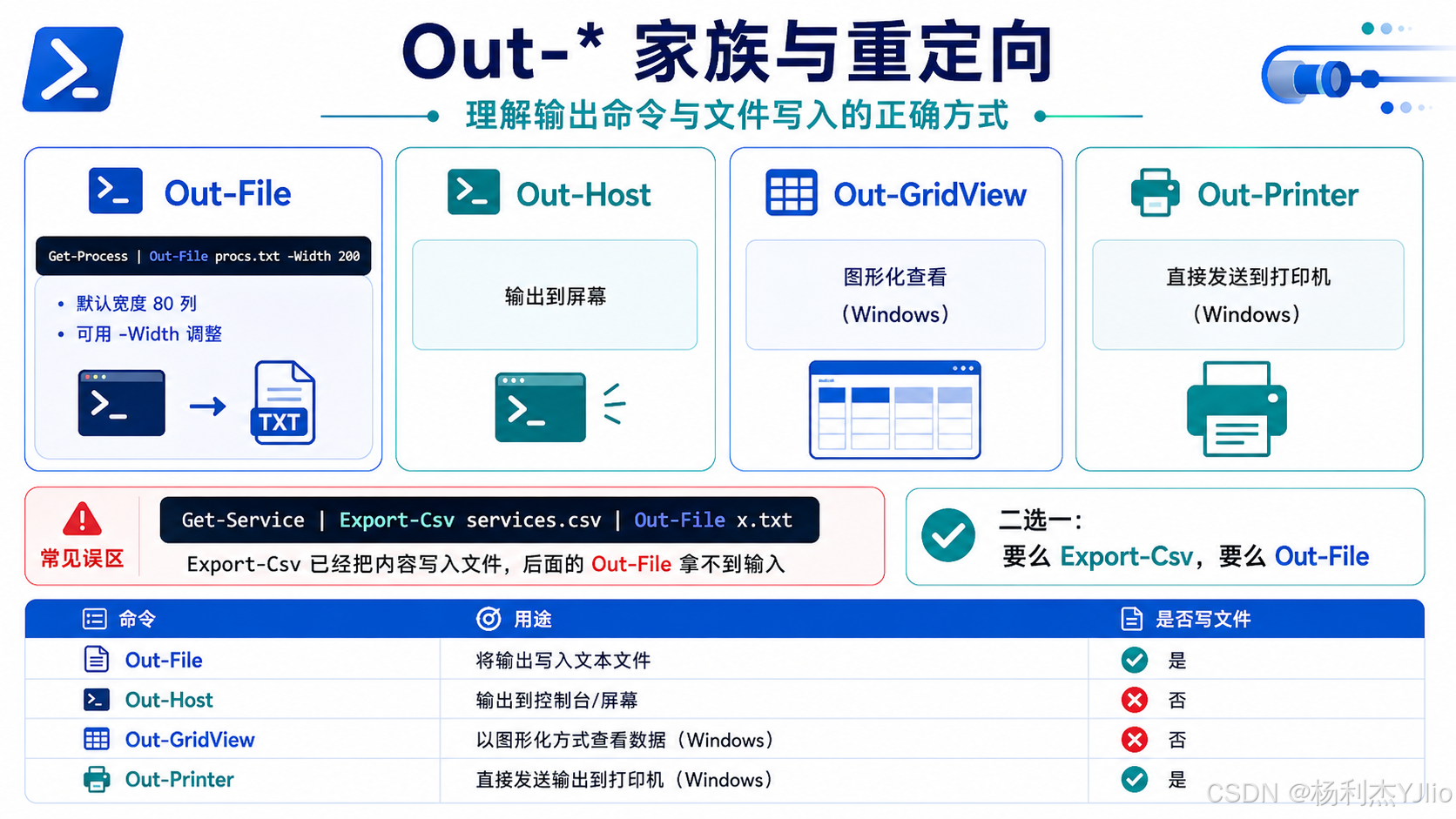Click the Out-Printer card heading text
Viewport: 1456px width, 819px height.
1277,194
